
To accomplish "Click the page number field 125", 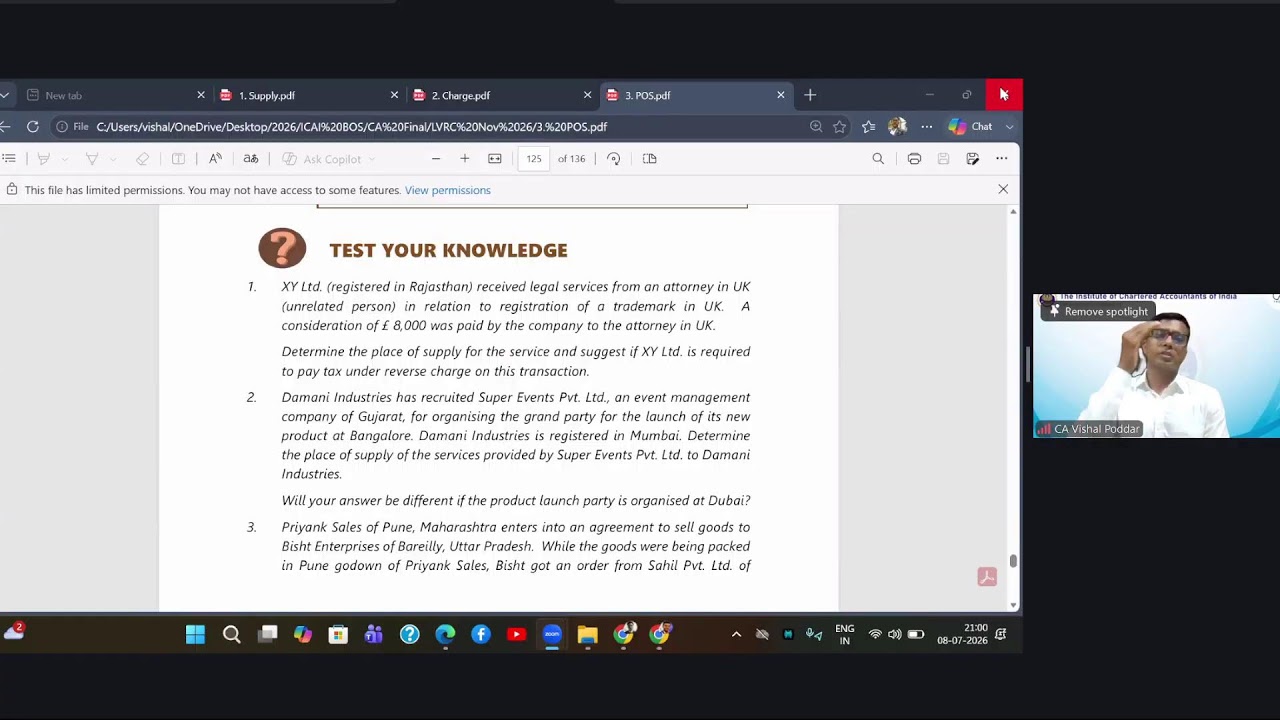I will pyautogui.click(x=534, y=159).
